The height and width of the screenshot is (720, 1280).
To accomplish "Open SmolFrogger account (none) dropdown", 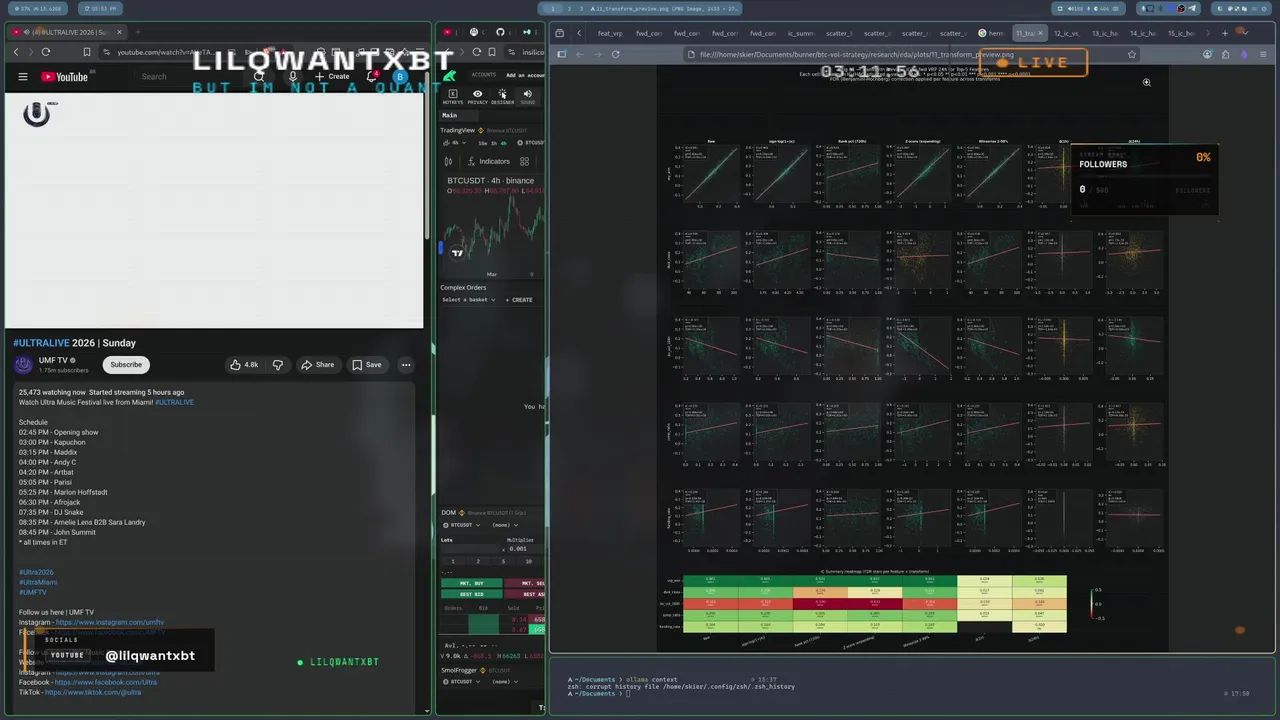I will [x=505, y=682].
